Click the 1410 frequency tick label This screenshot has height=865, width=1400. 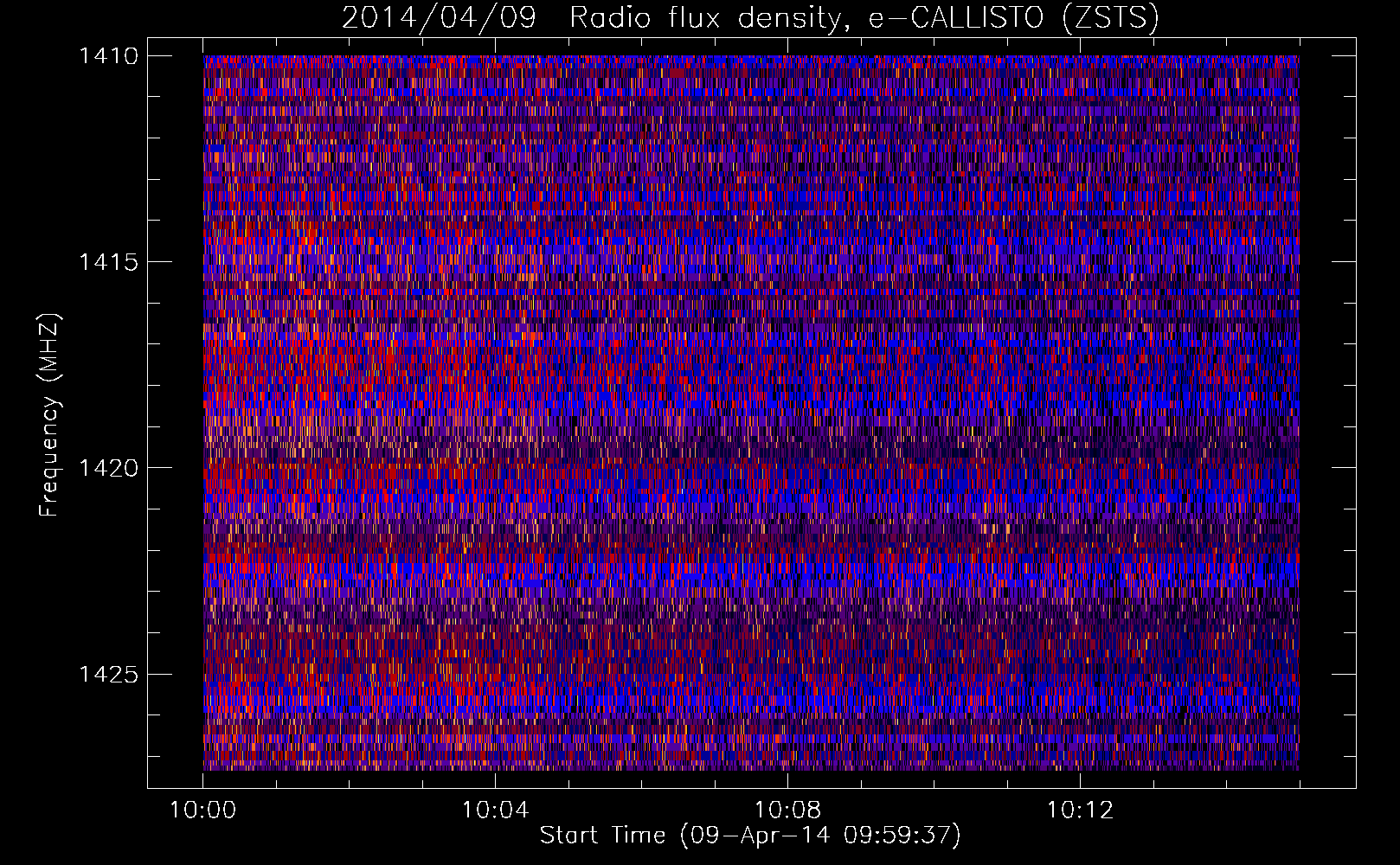[x=108, y=56]
